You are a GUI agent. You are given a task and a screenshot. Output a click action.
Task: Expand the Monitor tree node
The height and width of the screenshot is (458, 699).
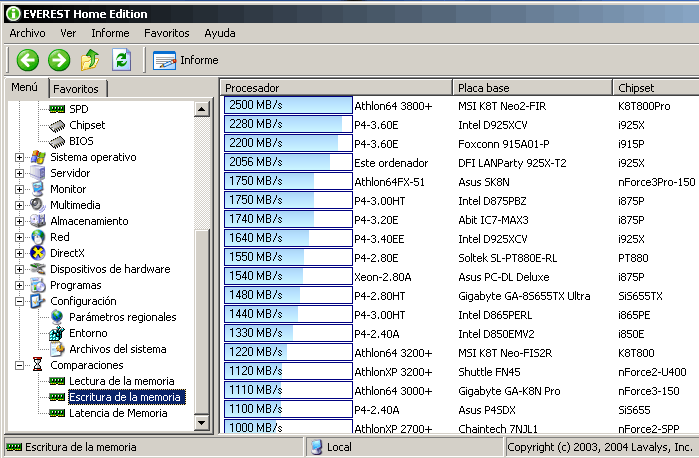19,190
